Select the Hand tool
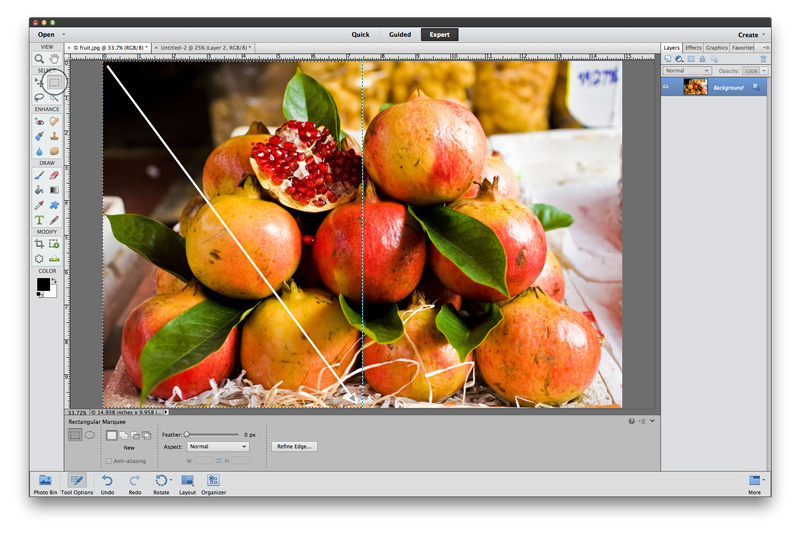The image size is (800, 535). [x=54, y=59]
